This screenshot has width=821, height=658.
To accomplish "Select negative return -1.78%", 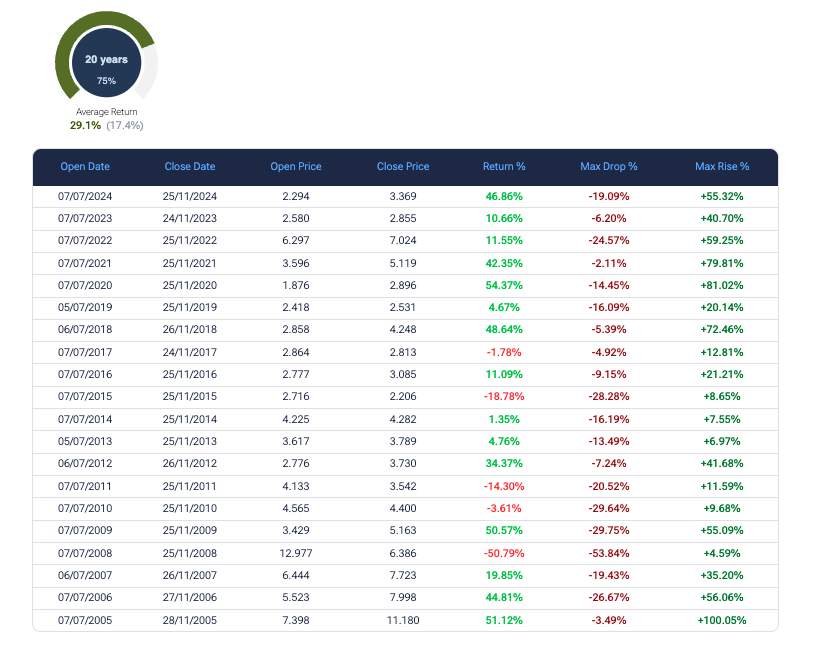I will (x=504, y=352).
